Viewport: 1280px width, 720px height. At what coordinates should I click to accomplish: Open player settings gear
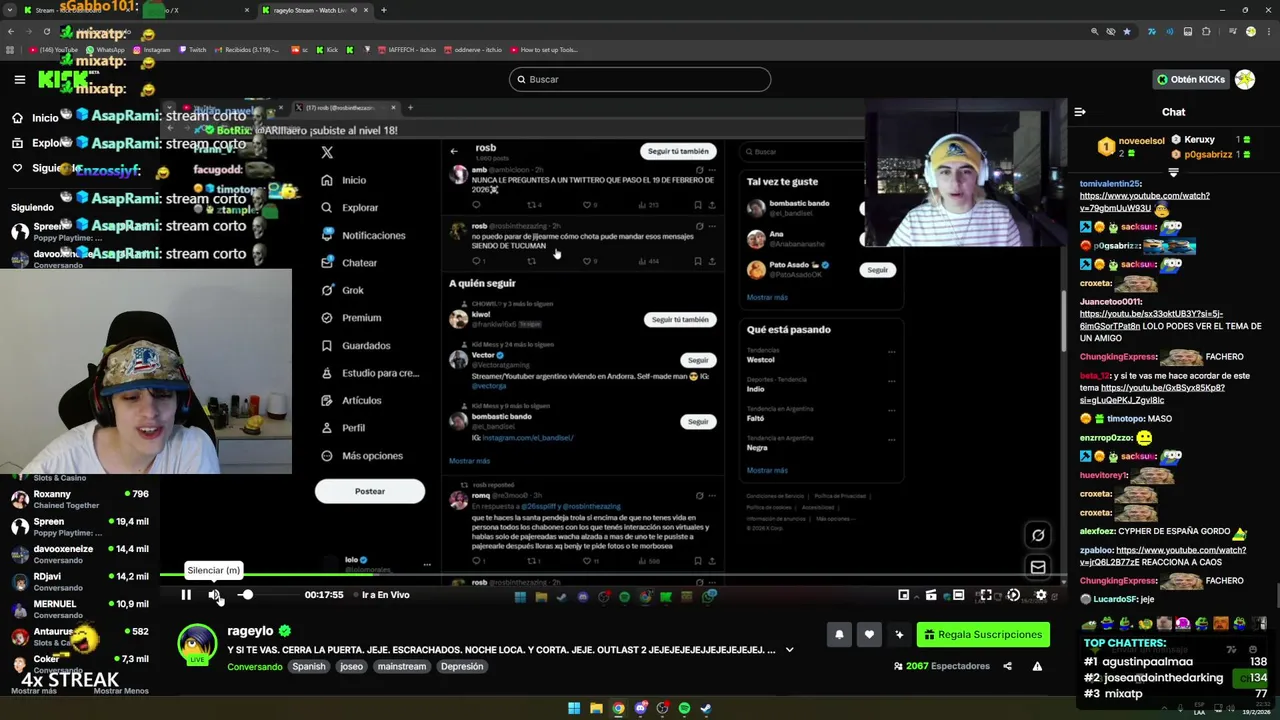[1041, 595]
